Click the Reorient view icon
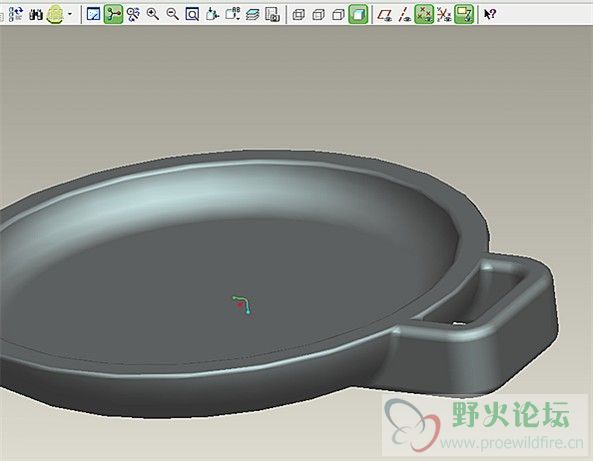Viewport: 593px width, 461px height. tap(212, 14)
